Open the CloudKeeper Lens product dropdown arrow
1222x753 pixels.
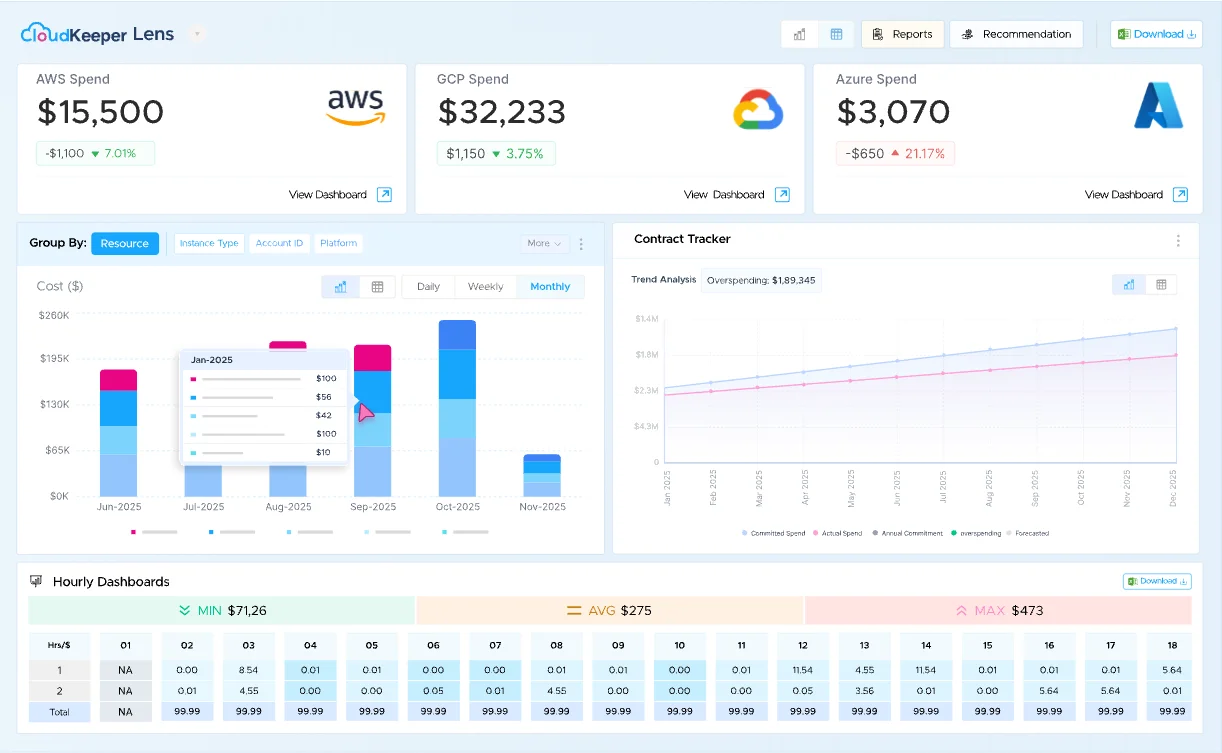pos(197,34)
